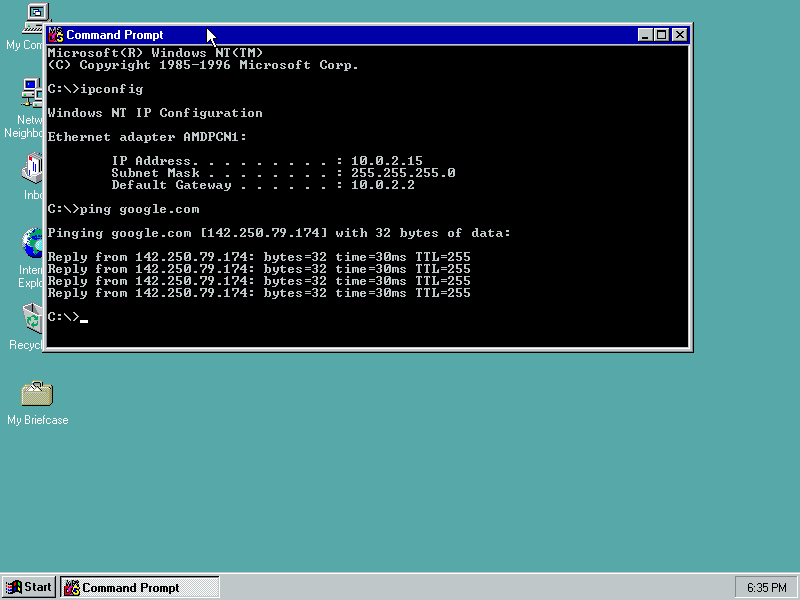The width and height of the screenshot is (800, 600).
Task: Open the Start menu
Action: 28,587
